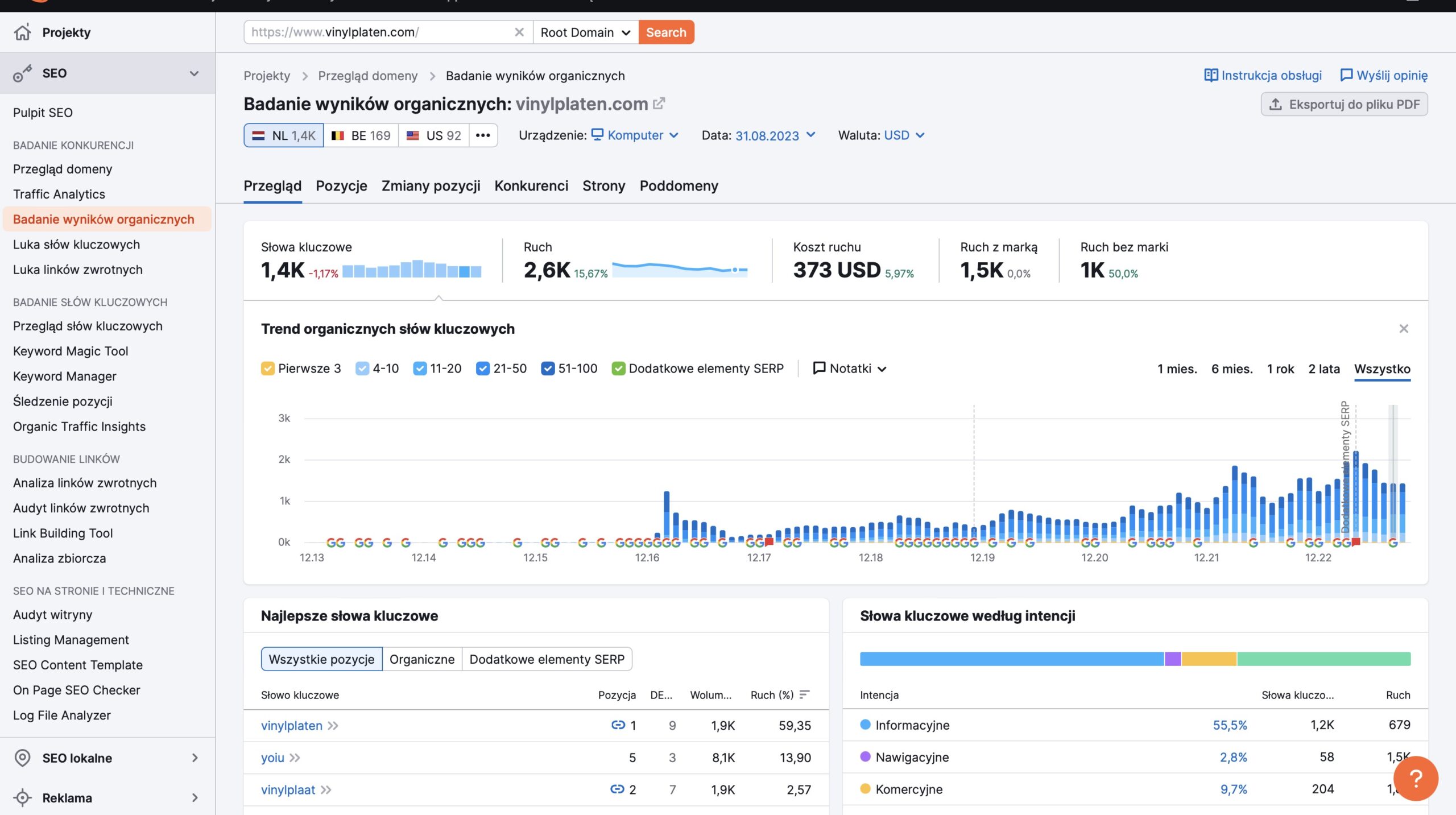1456x815 pixels.
Task: Toggle Pierwsze 3 checkbox
Action: click(x=267, y=369)
